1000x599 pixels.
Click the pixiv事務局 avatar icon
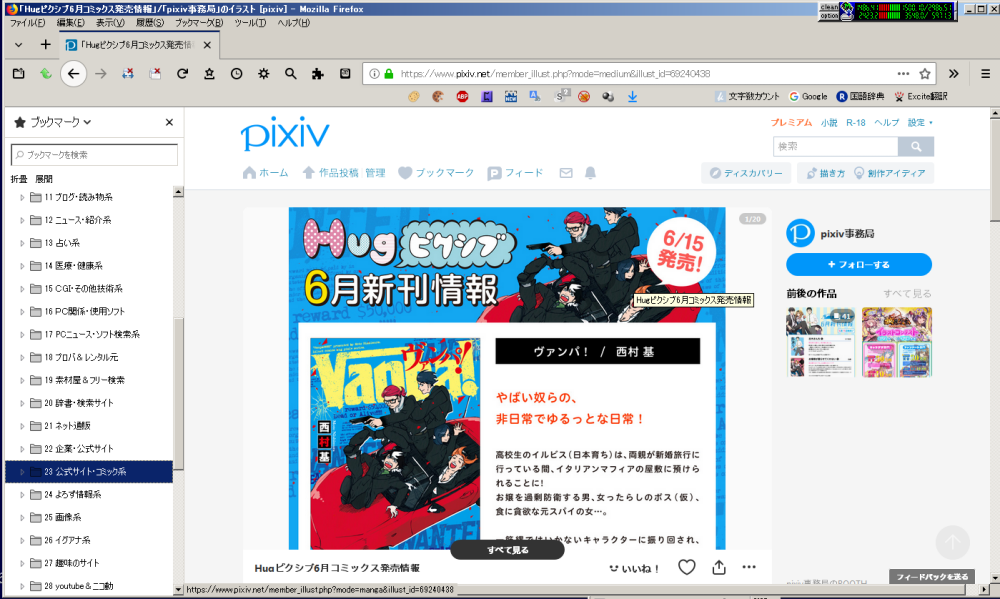click(x=800, y=233)
